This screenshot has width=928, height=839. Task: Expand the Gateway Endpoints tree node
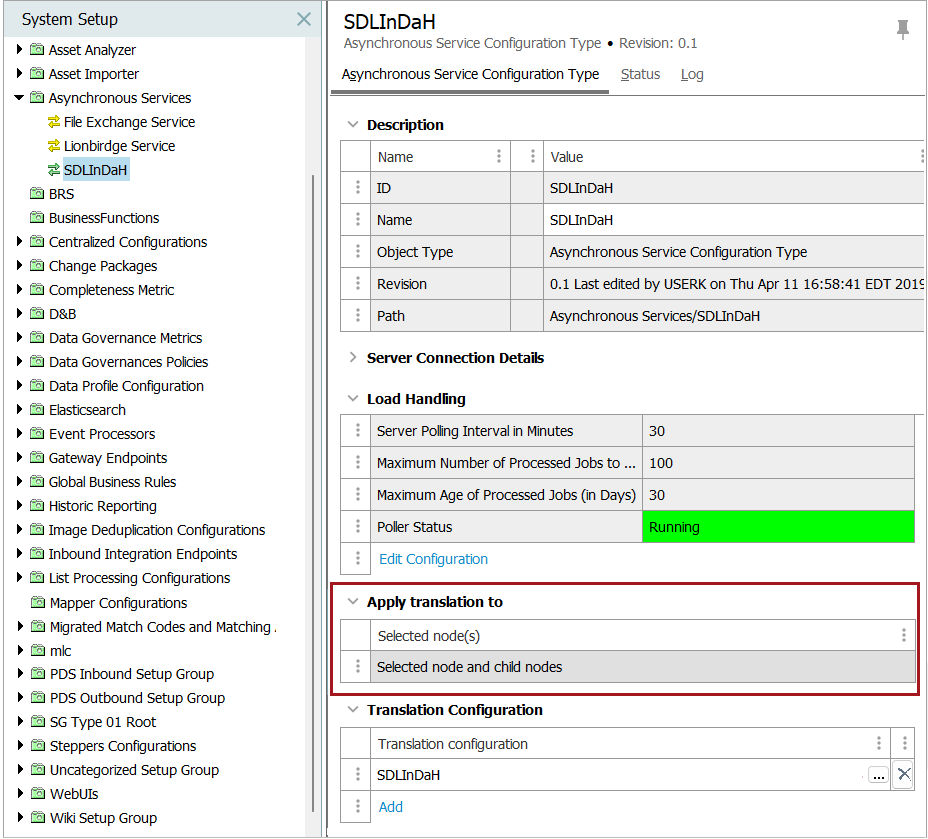tap(19, 458)
